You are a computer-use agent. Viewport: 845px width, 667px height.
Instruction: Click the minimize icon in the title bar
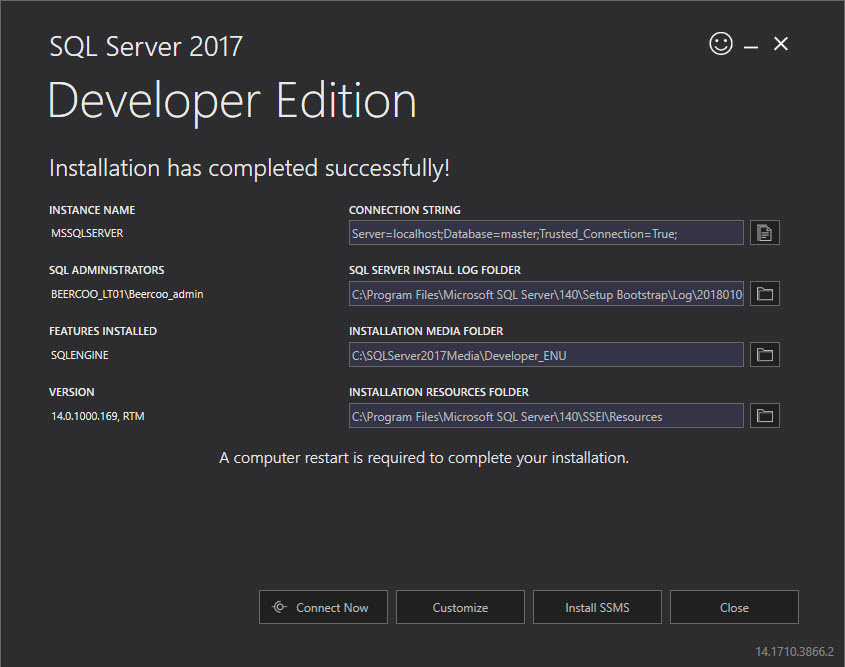click(750, 44)
